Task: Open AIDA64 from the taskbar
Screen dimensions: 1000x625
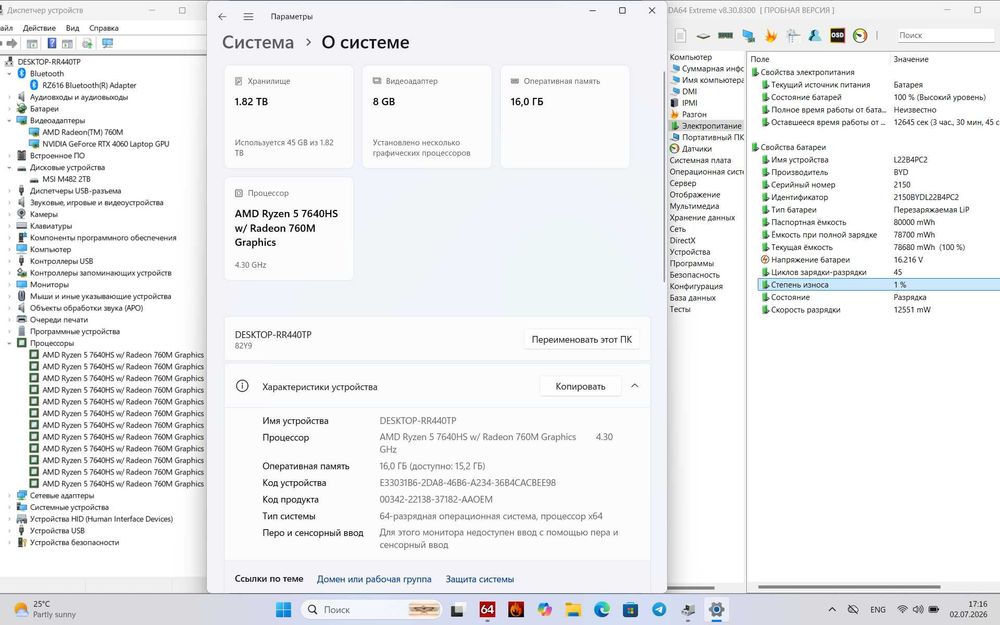Action: [487, 610]
